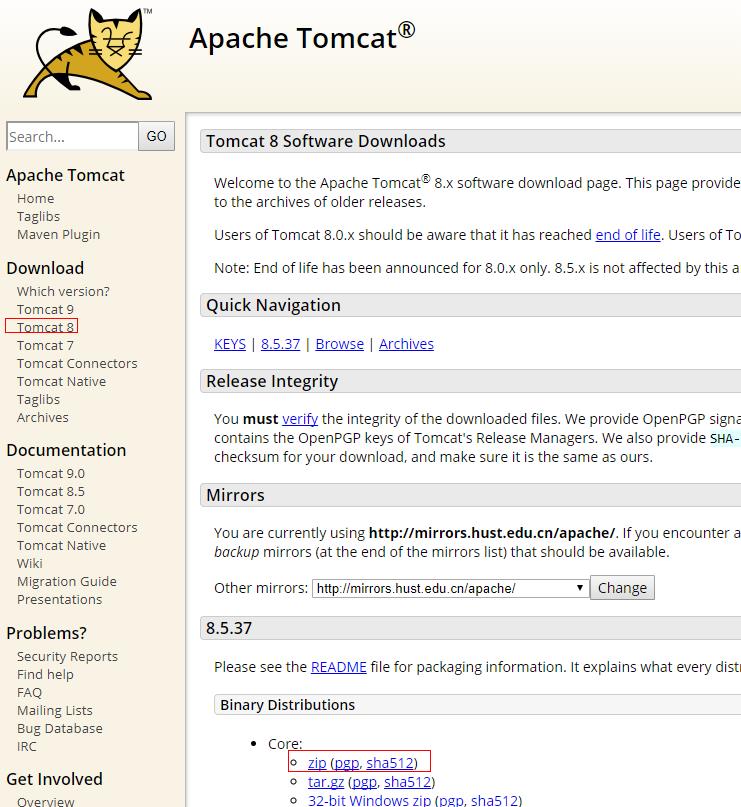
Task: Open the Archives download section
Action: (x=42, y=417)
